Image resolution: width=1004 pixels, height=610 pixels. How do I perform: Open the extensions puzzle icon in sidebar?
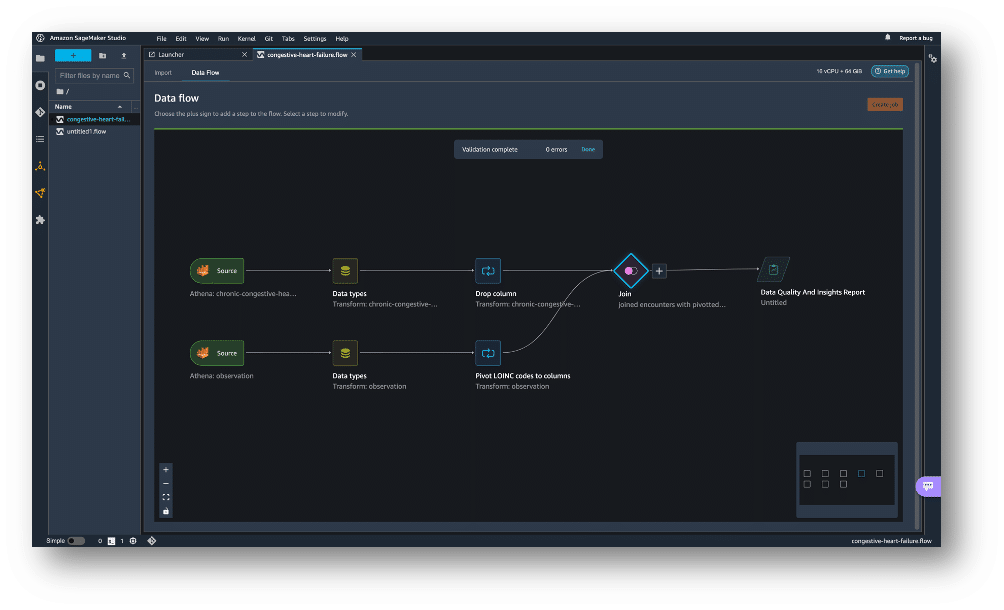tap(40, 219)
